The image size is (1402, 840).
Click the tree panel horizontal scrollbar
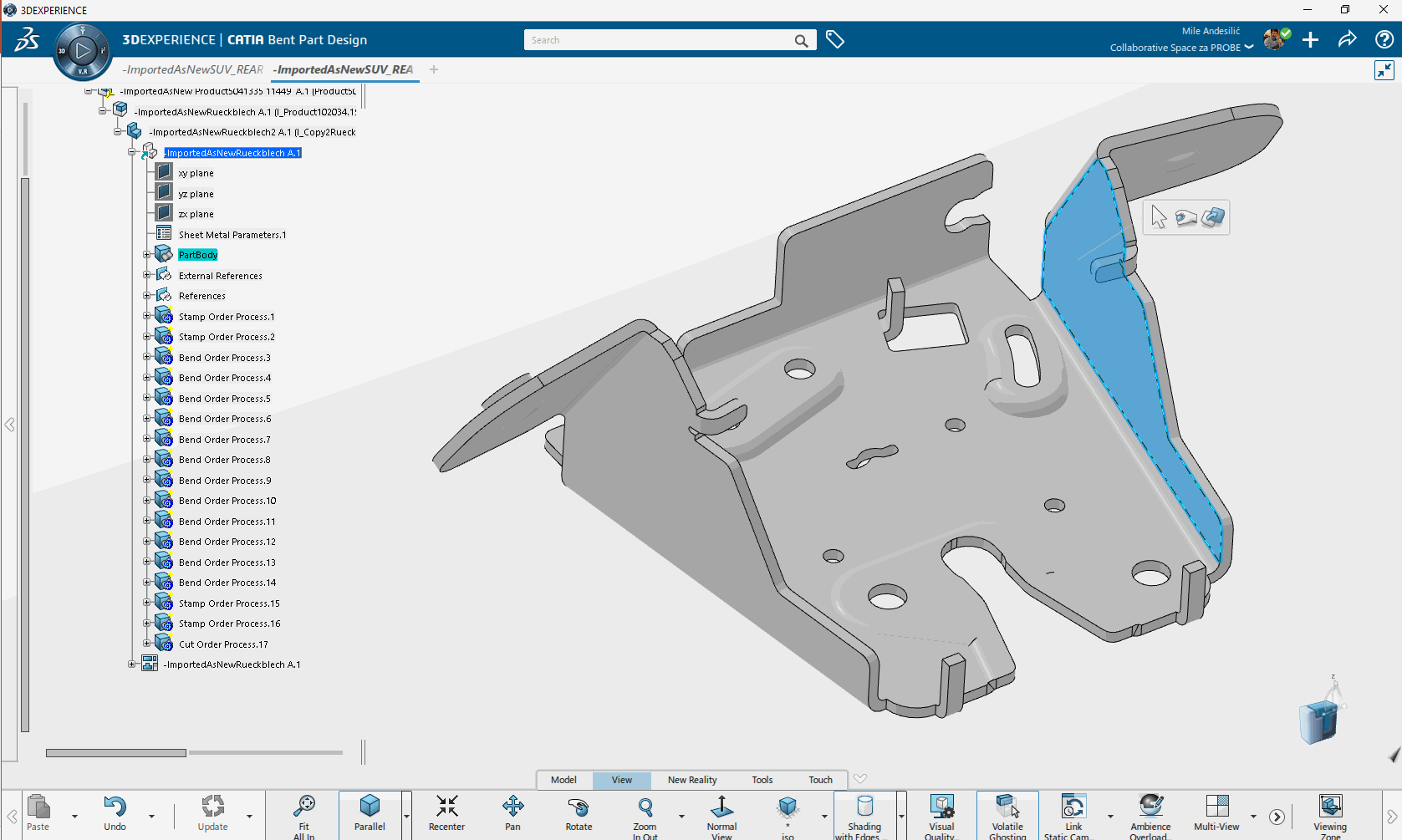[116, 753]
